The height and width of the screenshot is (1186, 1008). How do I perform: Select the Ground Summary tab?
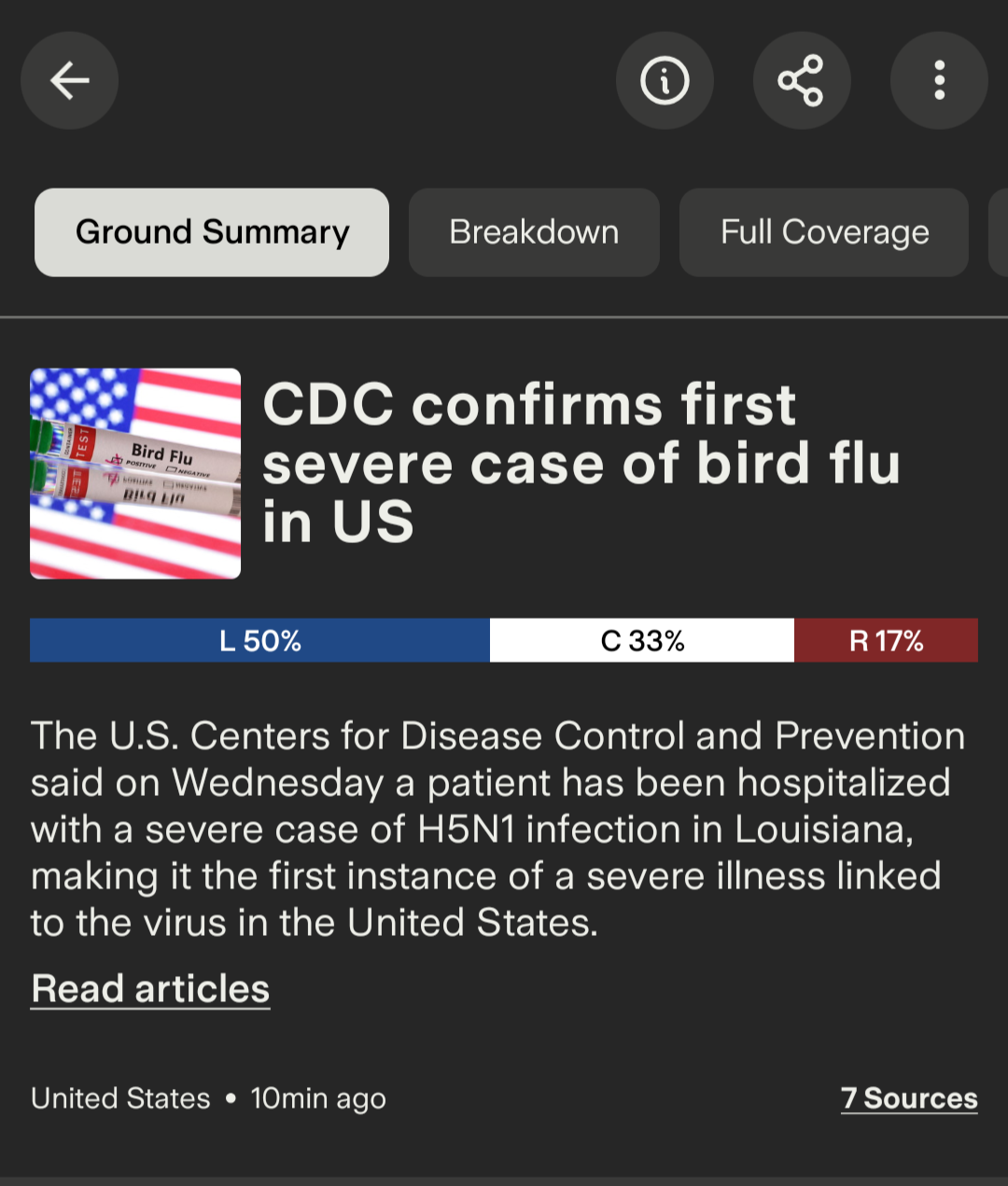(x=212, y=232)
